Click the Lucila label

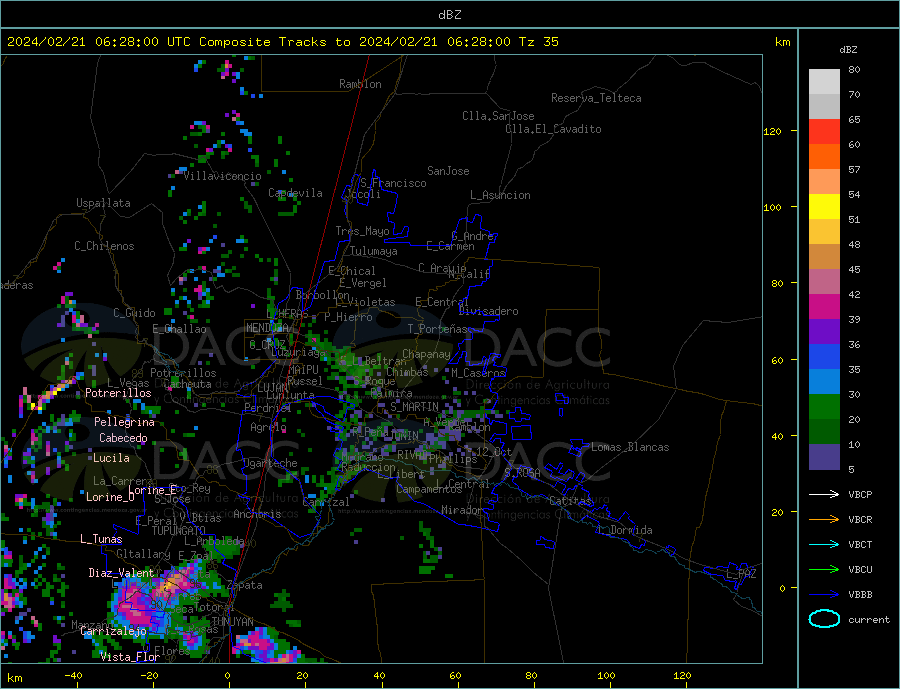tap(111, 458)
